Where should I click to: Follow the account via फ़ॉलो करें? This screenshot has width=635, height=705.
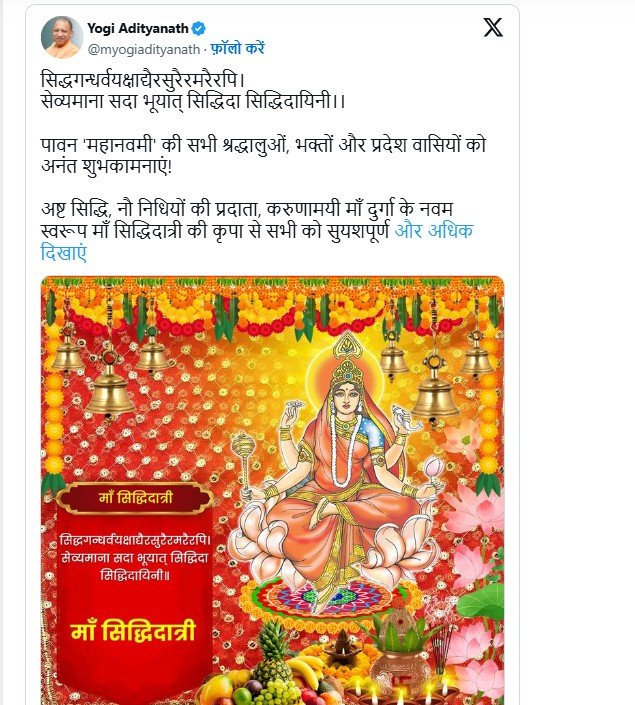click(x=237, y=49)
